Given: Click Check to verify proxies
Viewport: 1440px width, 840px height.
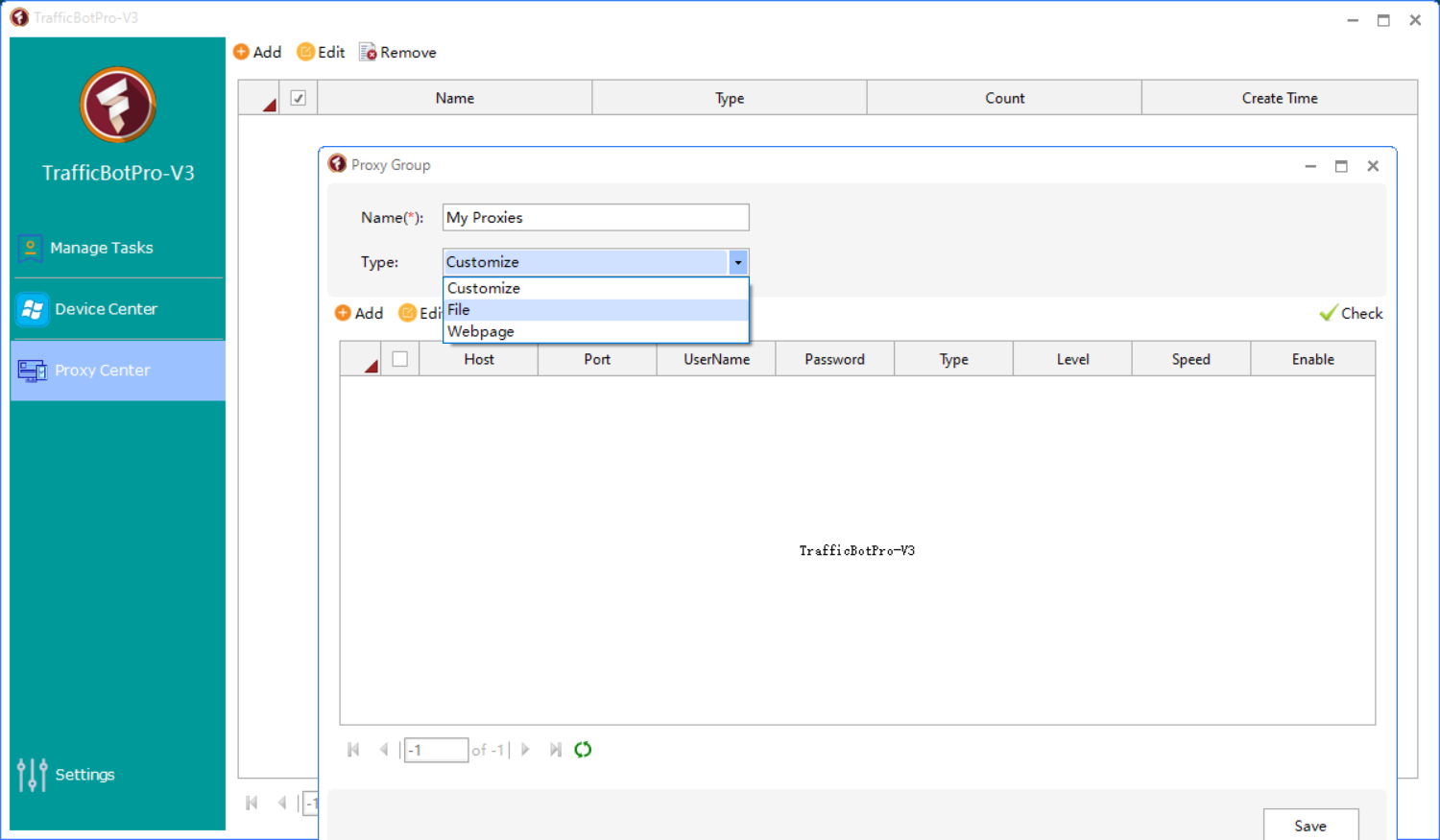Looking at the screenshot, I should click(1351, 313).
